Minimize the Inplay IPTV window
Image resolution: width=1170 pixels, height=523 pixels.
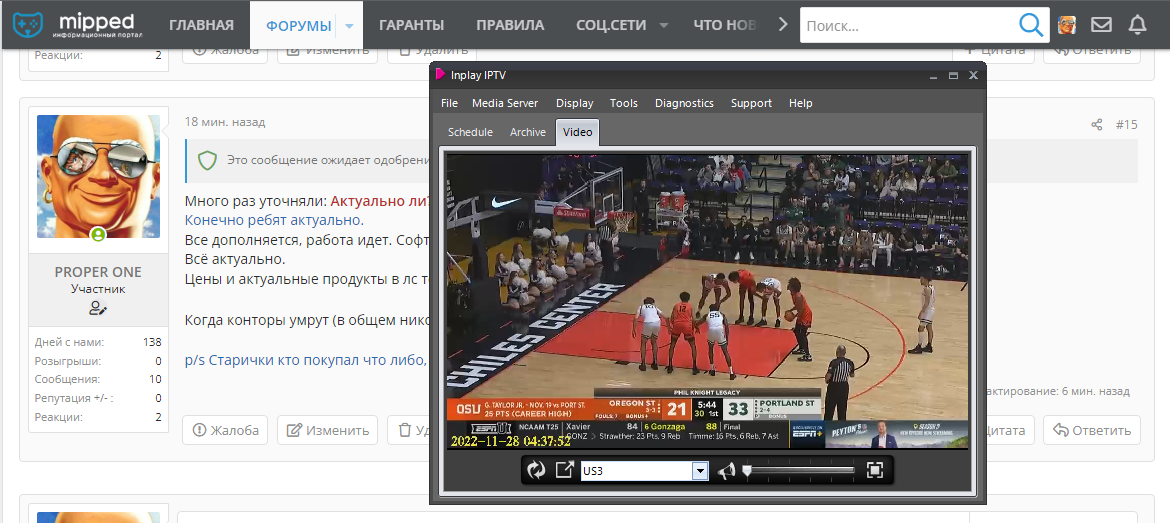(933, 75)
